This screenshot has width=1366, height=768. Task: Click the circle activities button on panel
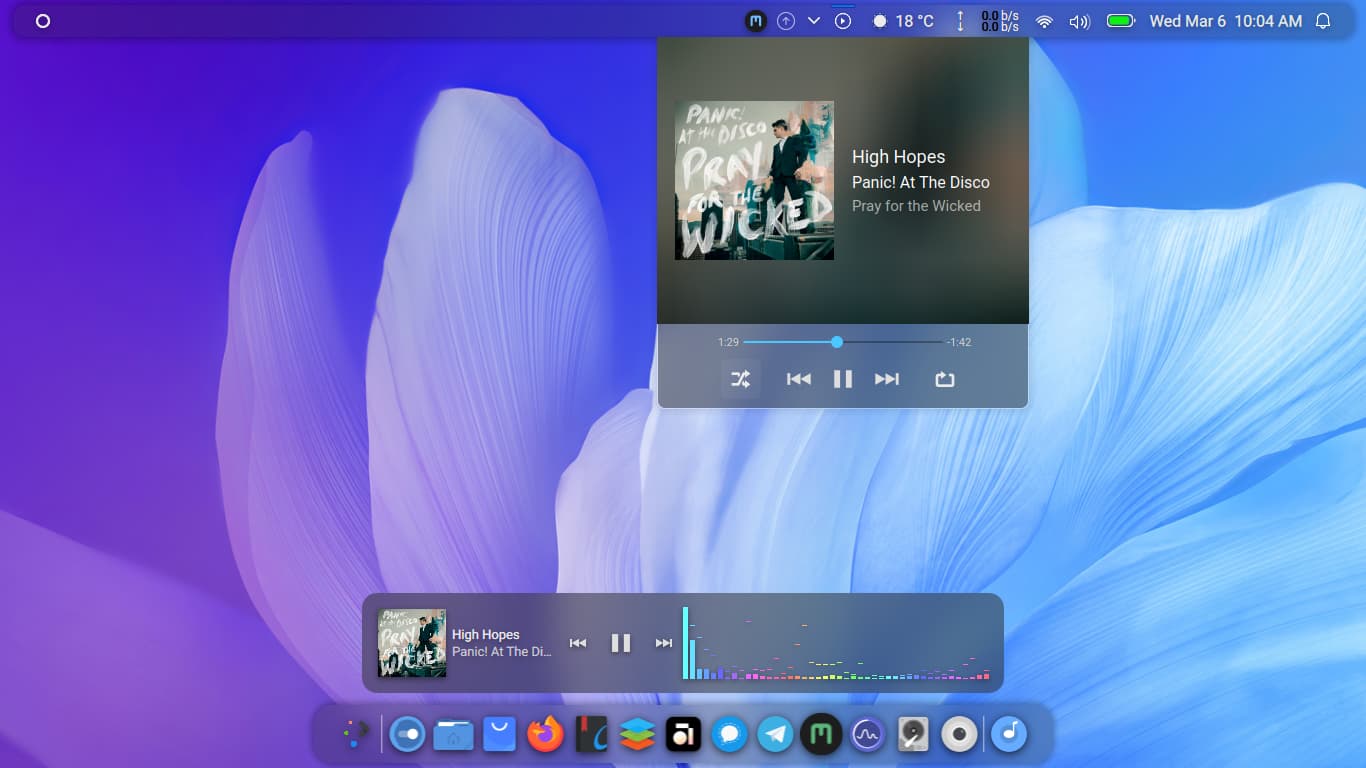point(43,21)
